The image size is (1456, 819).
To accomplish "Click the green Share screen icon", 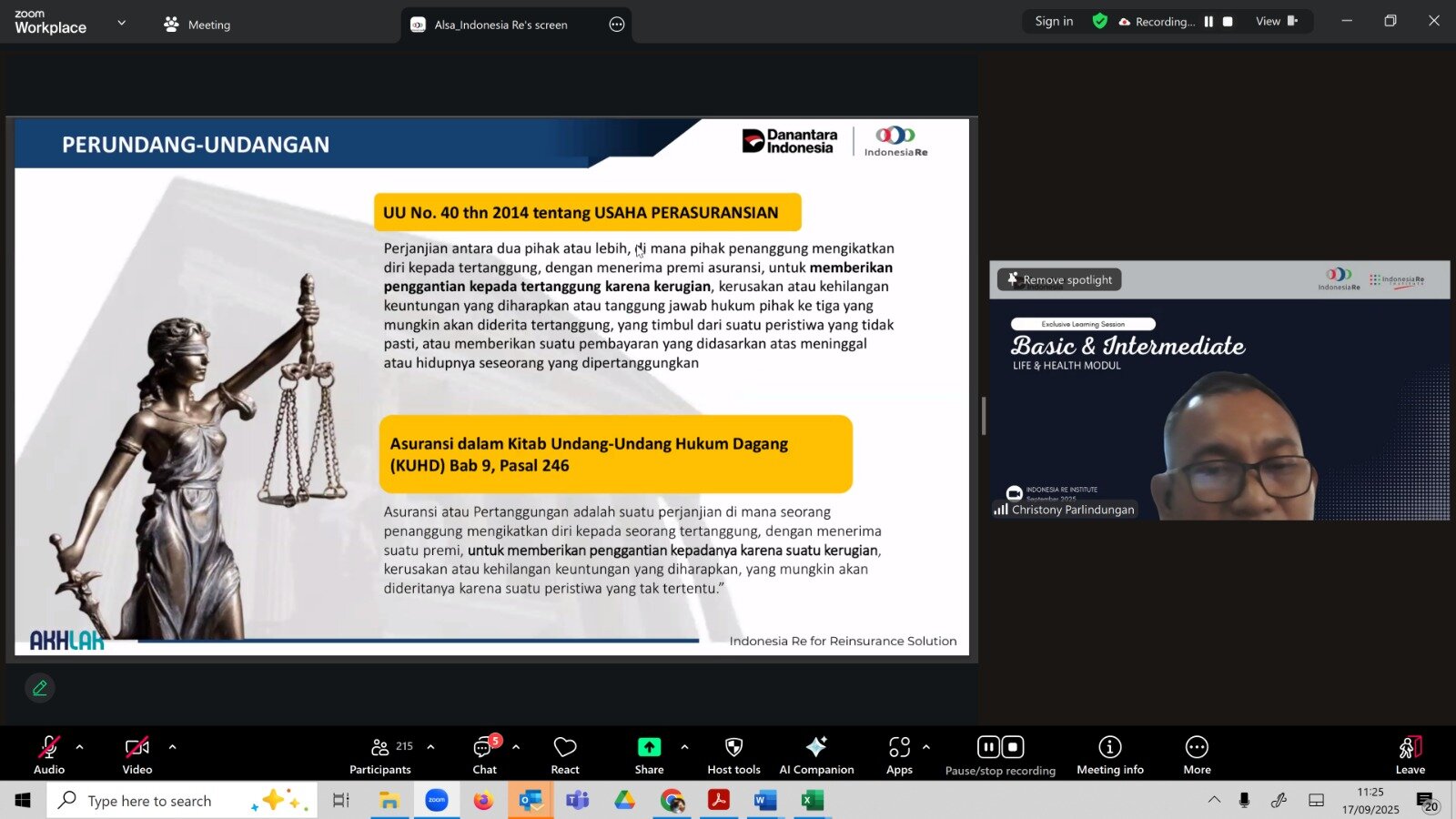I will (x=649, y=747).
